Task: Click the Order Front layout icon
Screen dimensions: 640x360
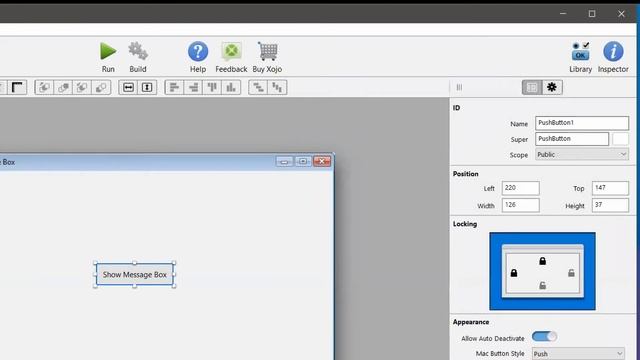Action: click(x=63, y=87)
